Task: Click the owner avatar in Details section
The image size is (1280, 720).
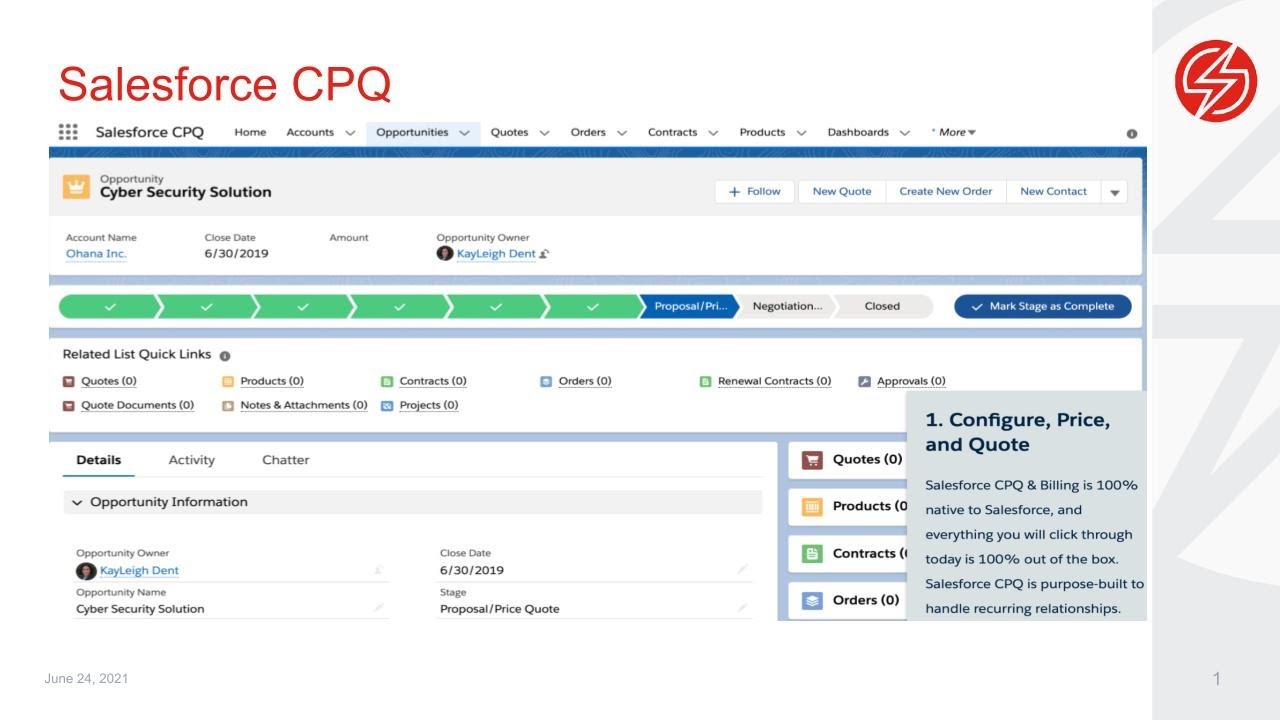Action: click(x=86, y=571)
